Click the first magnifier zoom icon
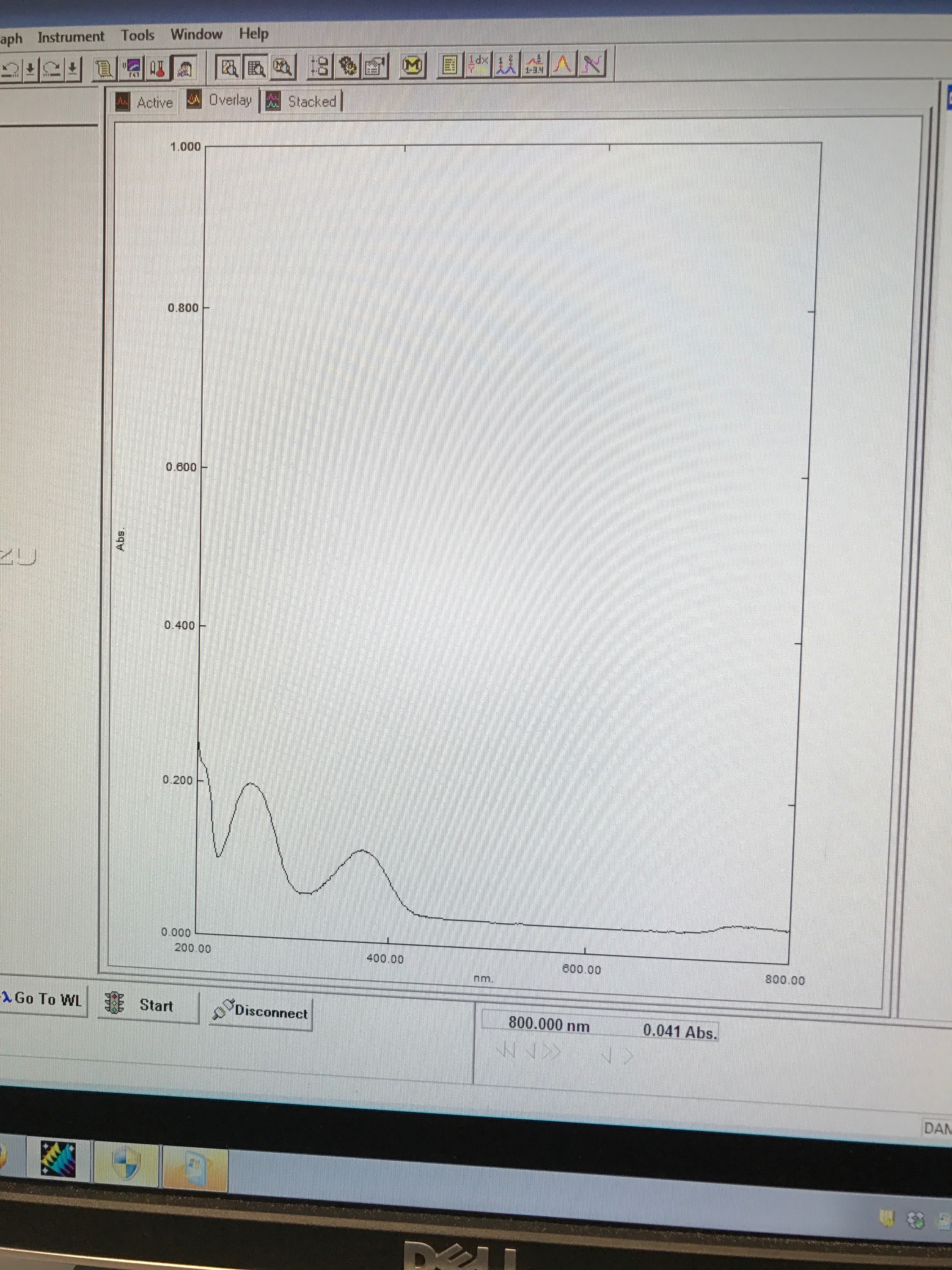 coord(229,68)
